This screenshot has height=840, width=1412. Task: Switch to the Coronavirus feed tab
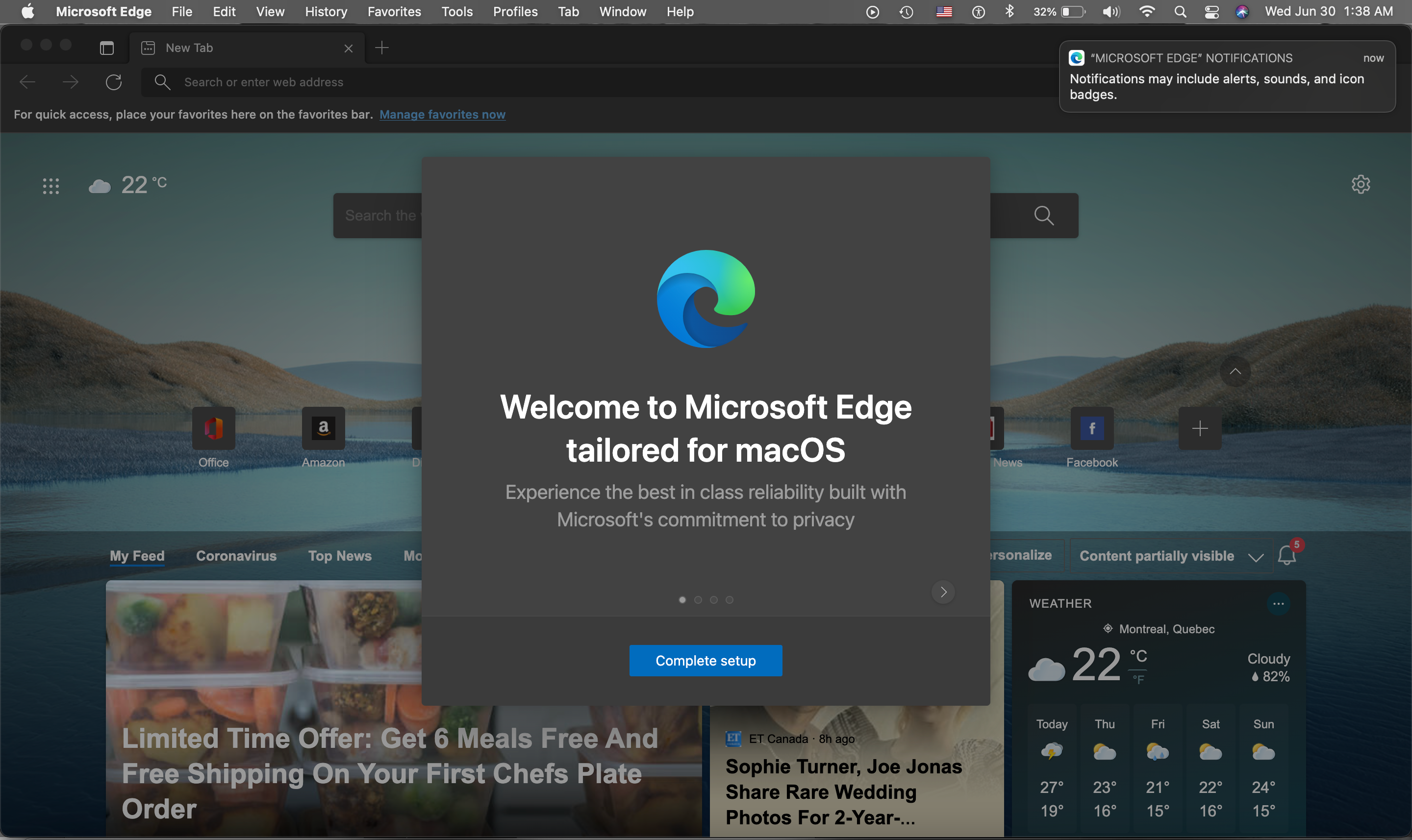tap(236, 556)
